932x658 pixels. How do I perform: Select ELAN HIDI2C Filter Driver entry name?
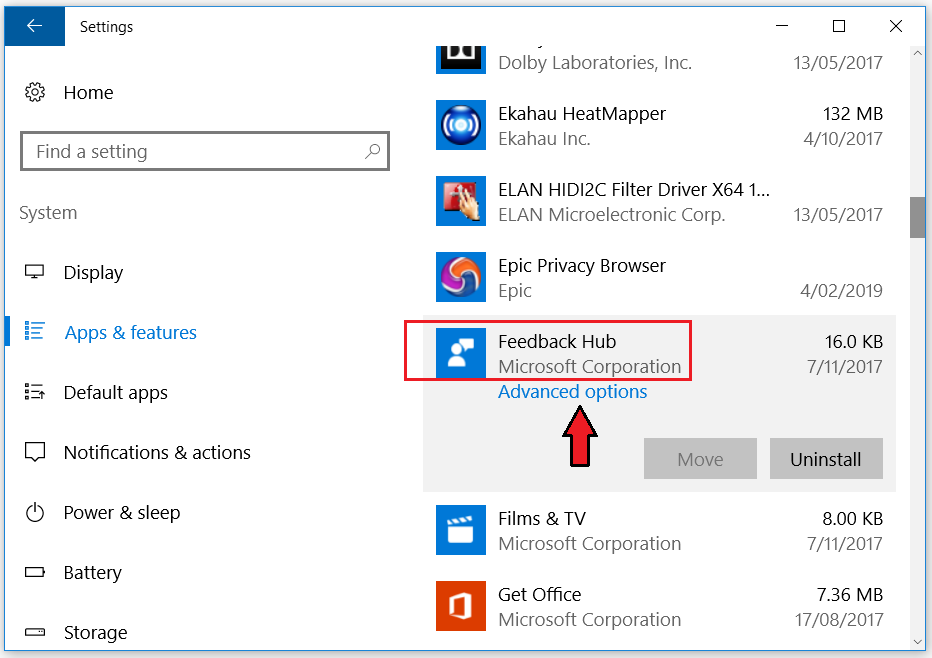634,189
